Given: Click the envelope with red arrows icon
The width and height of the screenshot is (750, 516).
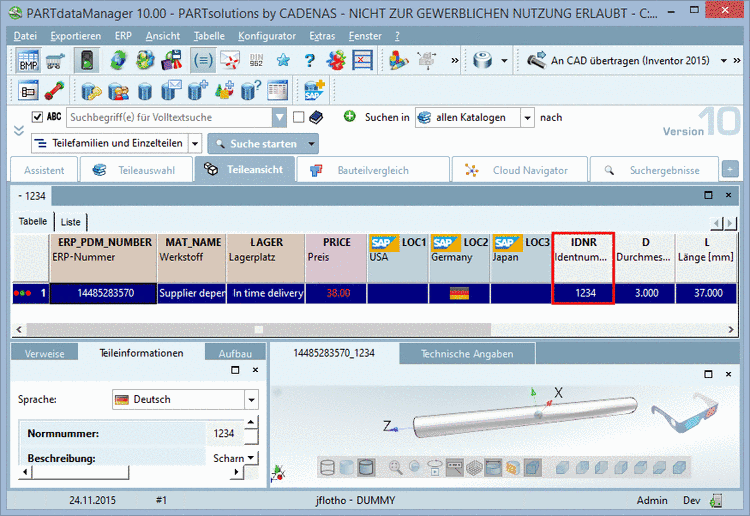Looking at the screenshot, I should 230,61.
